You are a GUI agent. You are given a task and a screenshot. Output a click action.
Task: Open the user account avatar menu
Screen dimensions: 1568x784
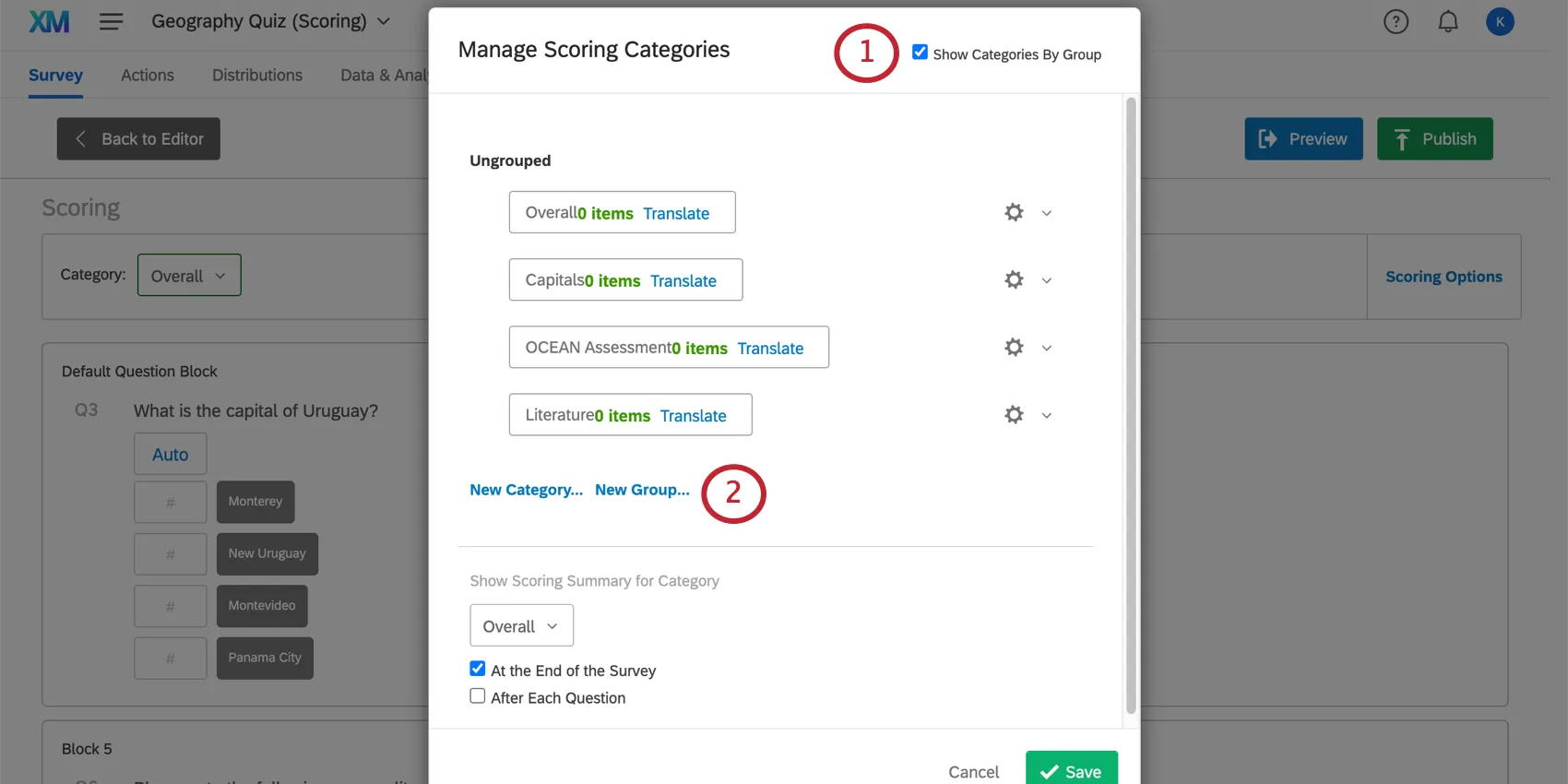tap(1500, 21)
